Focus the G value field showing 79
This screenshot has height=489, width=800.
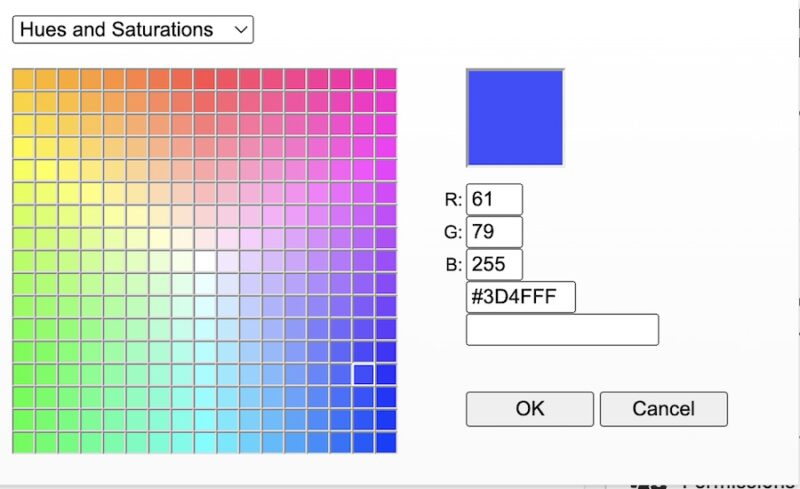pyautogui.click(x=494, y=232)
